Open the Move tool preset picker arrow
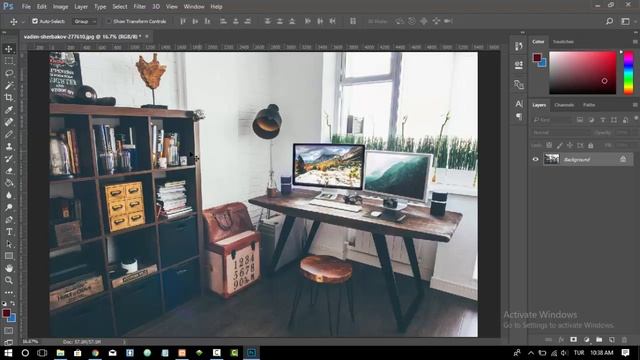The image size is (640, 360). [23, 21]
